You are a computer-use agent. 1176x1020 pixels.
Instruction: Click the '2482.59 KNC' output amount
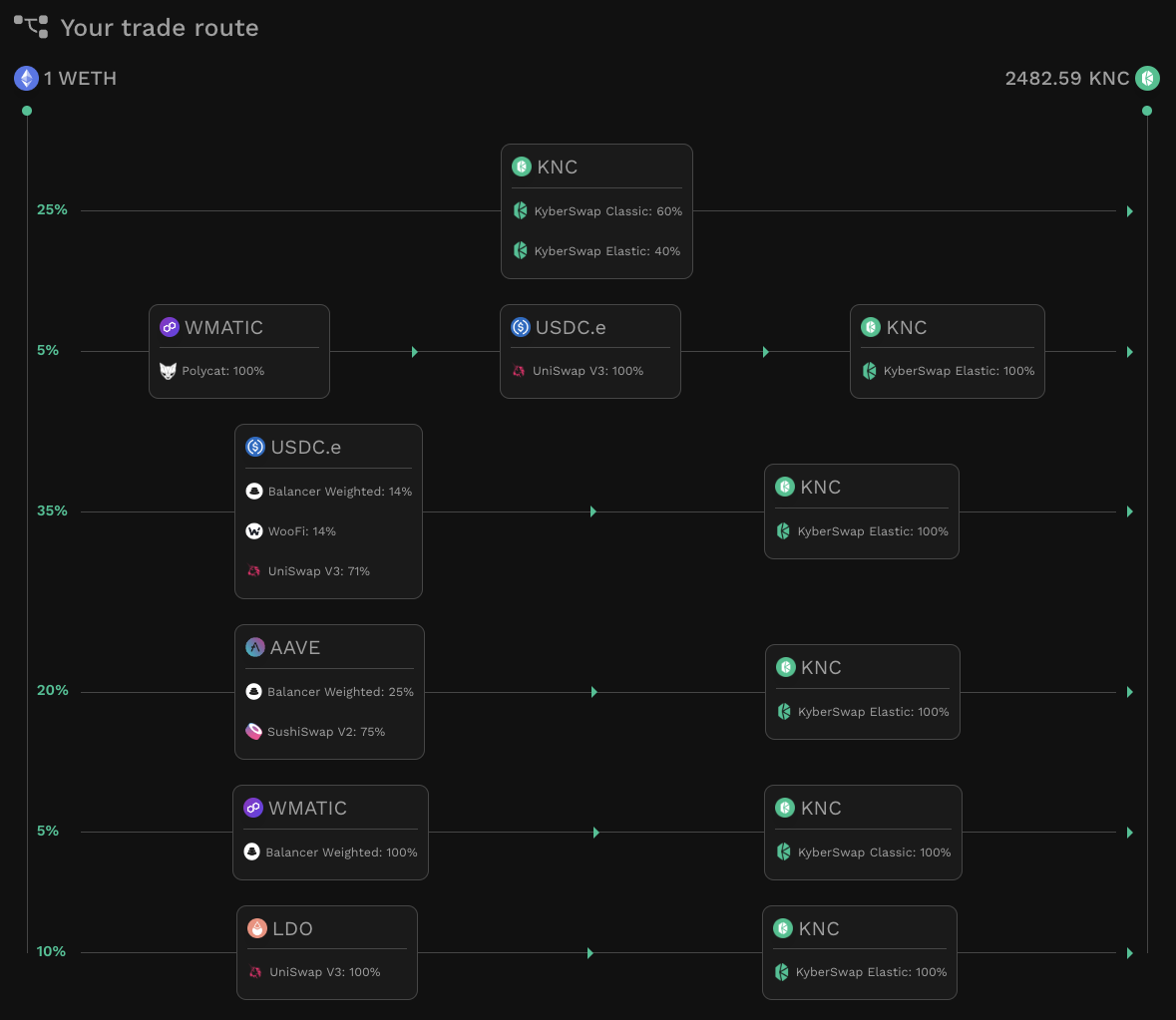tap(1066, 79)
